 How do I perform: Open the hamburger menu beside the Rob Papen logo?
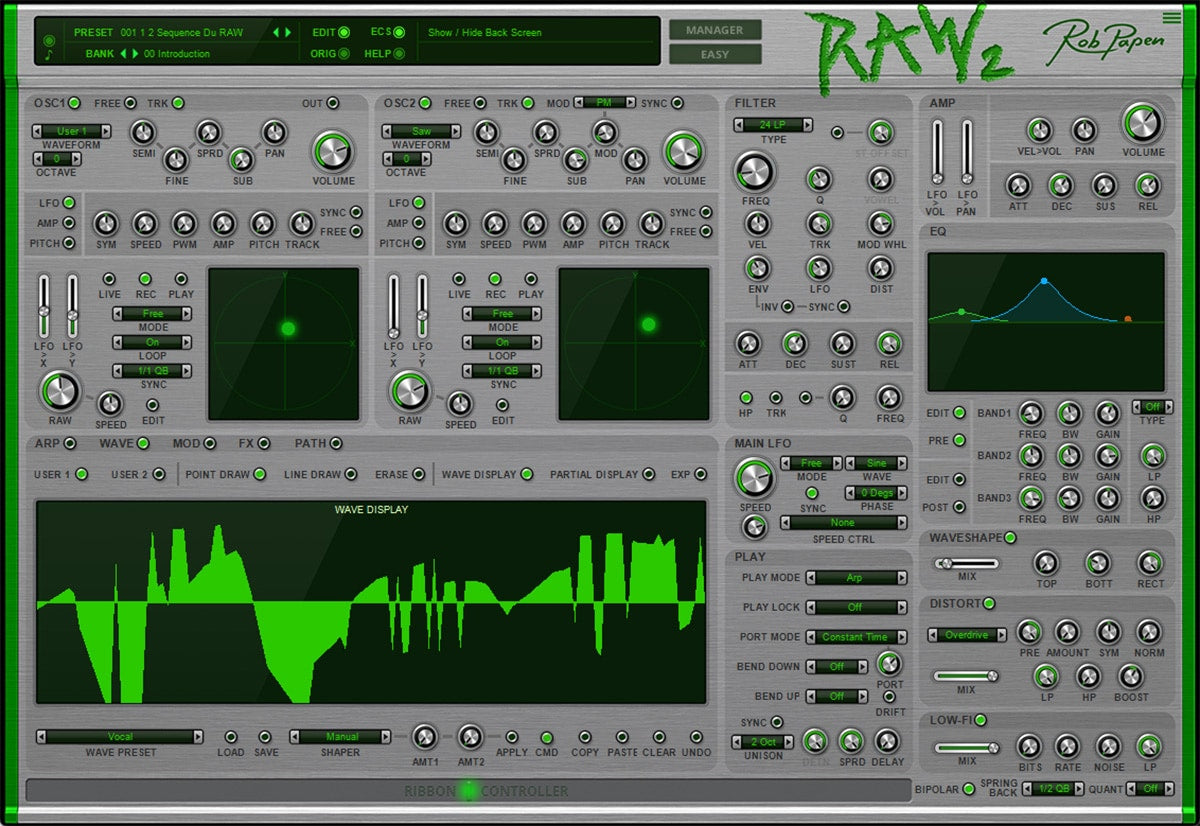point(1172,17)
